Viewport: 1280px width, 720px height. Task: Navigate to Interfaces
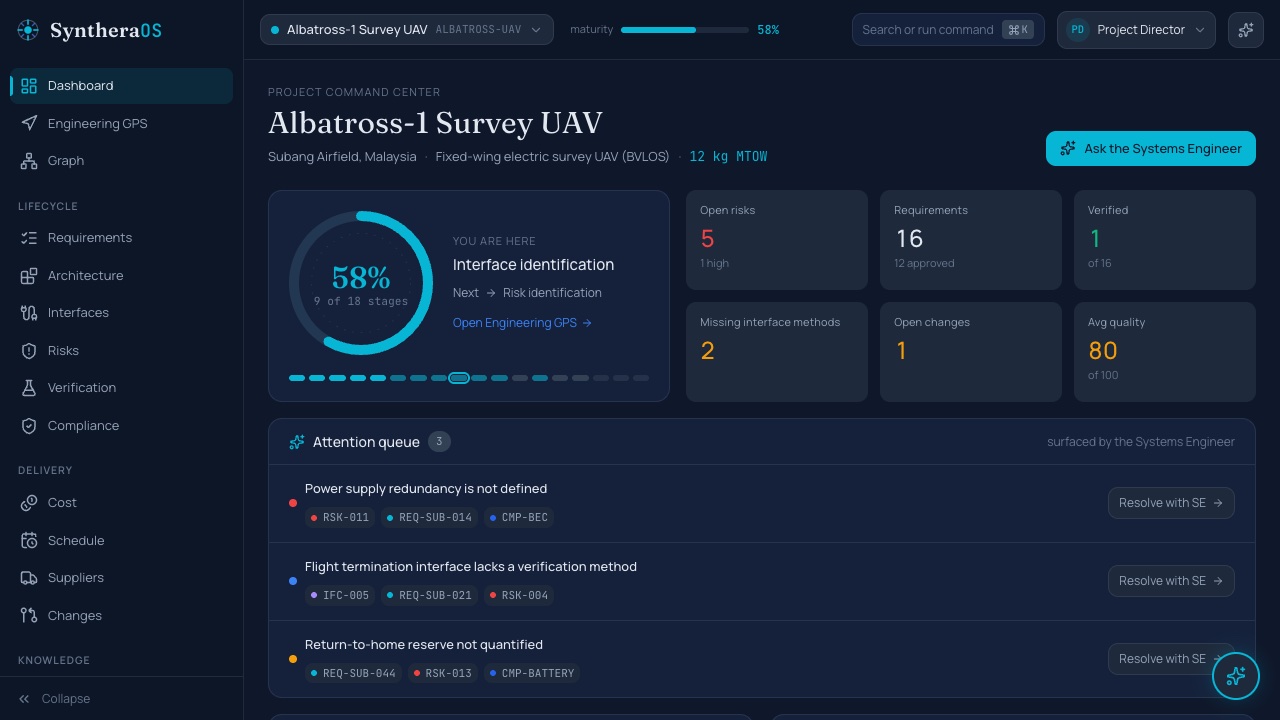[x=121, y=313]
